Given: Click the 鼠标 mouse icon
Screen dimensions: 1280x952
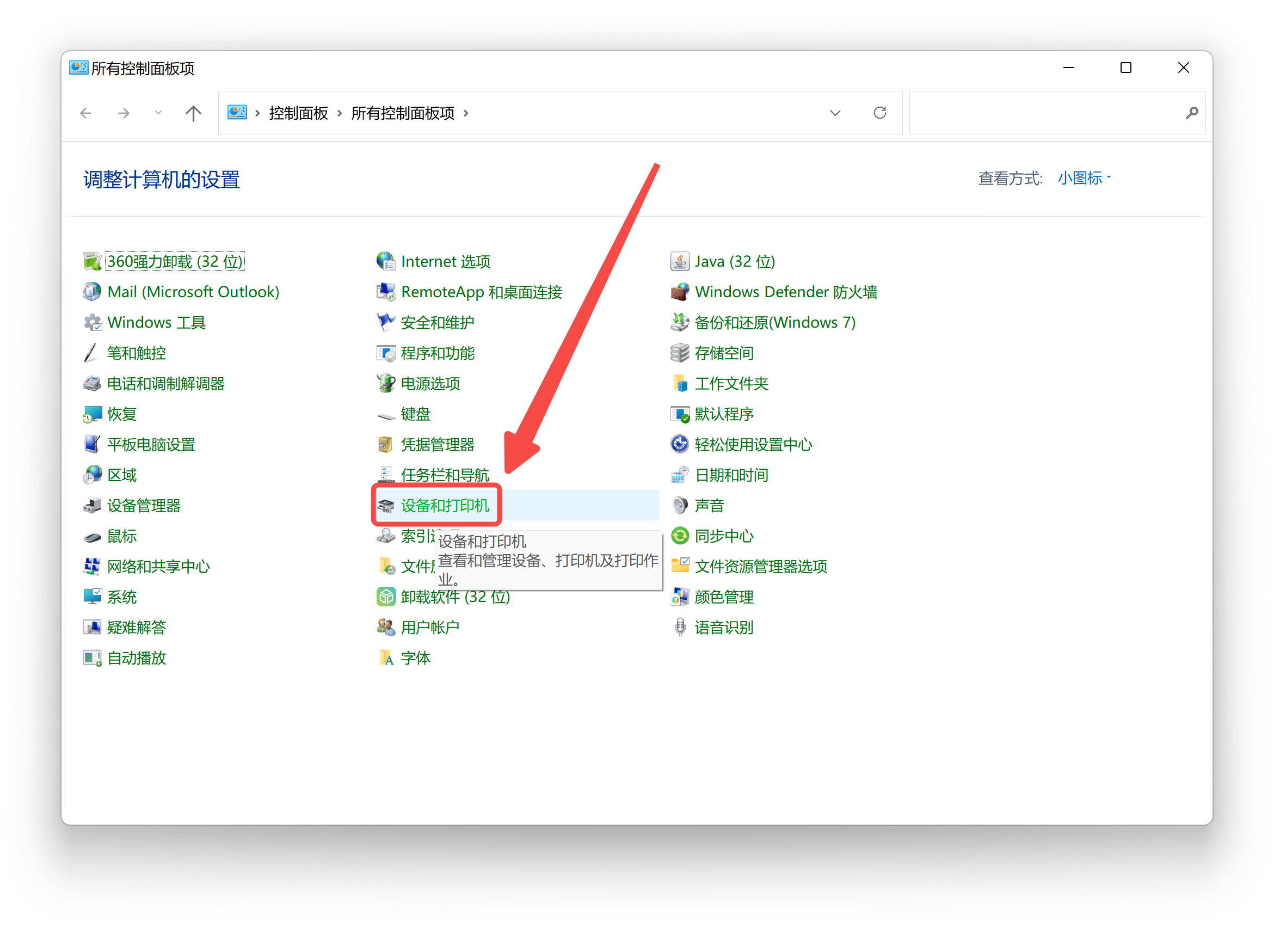Looking at the screenshot, I should point(92,537).
